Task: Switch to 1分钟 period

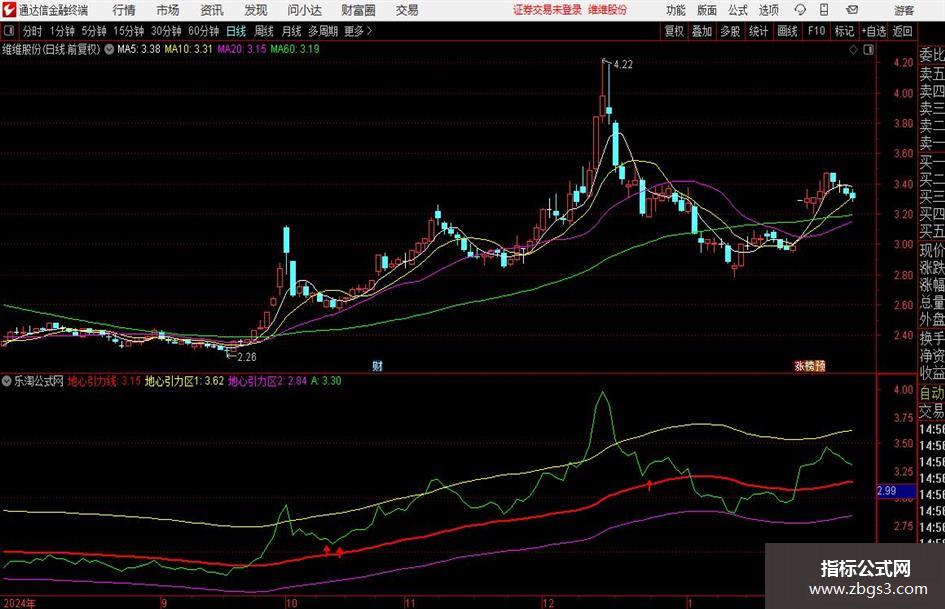Action: pyautogui.click(x=61, y=31)
